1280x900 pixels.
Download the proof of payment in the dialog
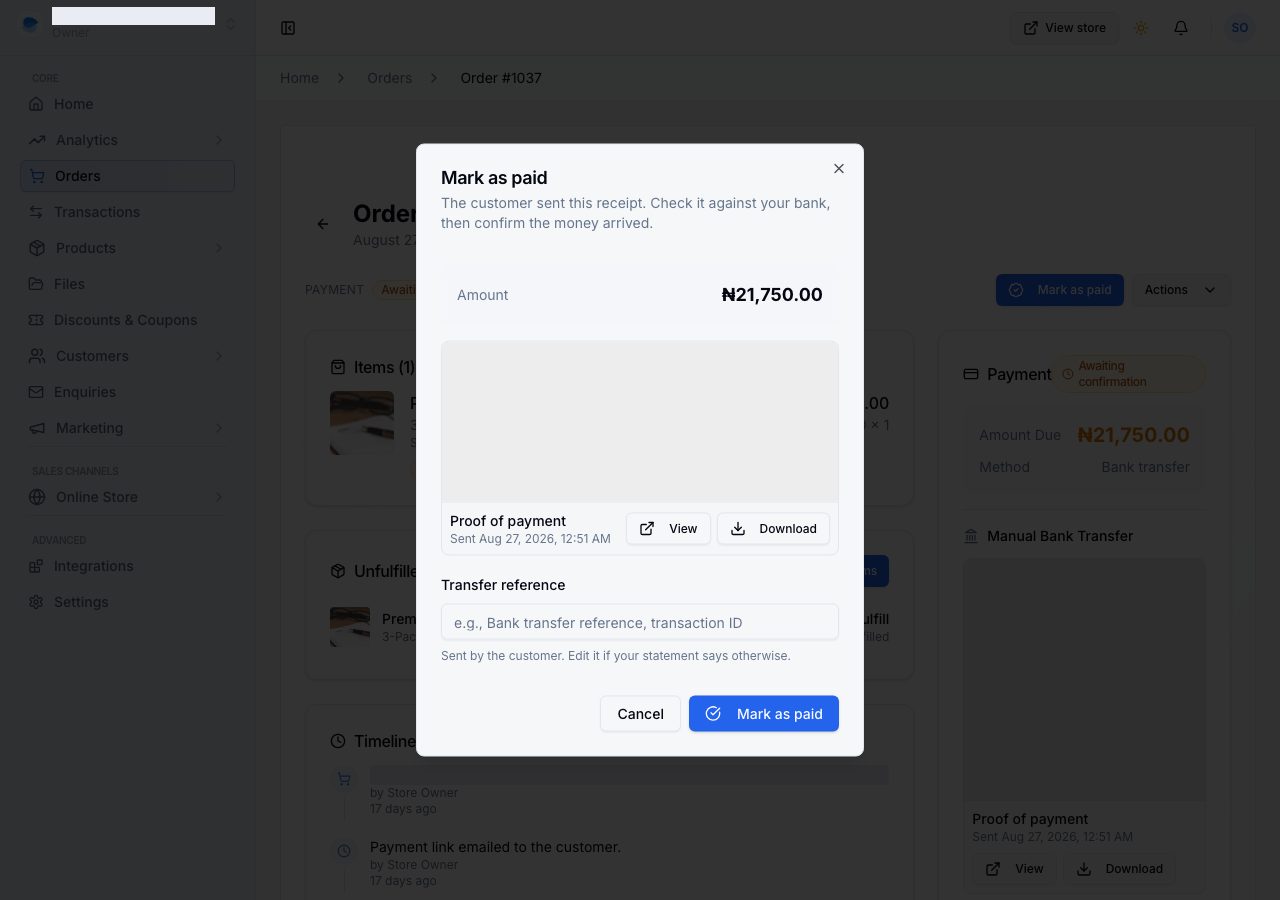tap(773, 528)
